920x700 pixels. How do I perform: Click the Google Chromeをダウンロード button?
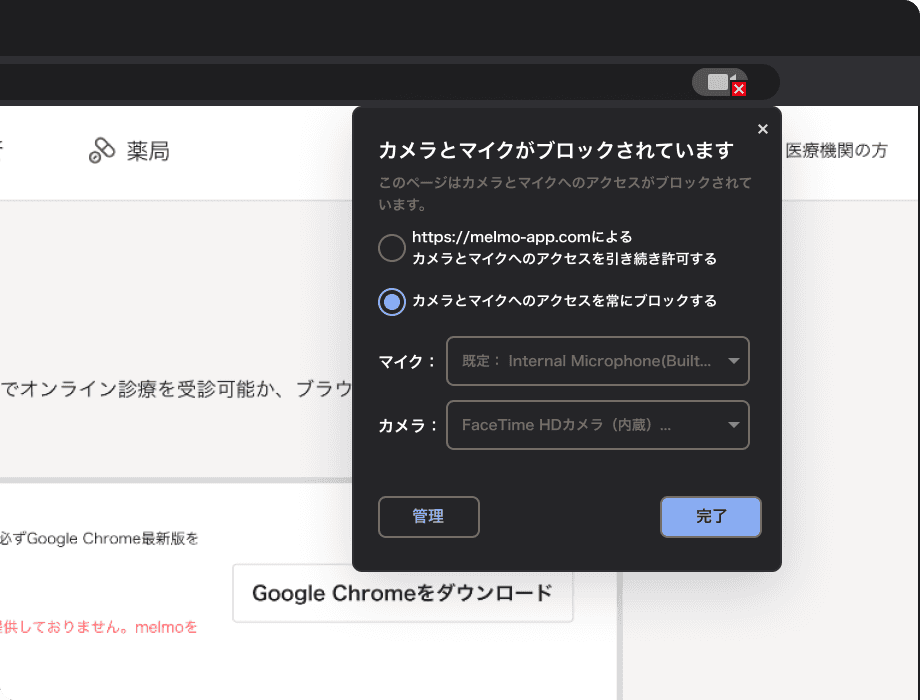[x=403, y=594]
